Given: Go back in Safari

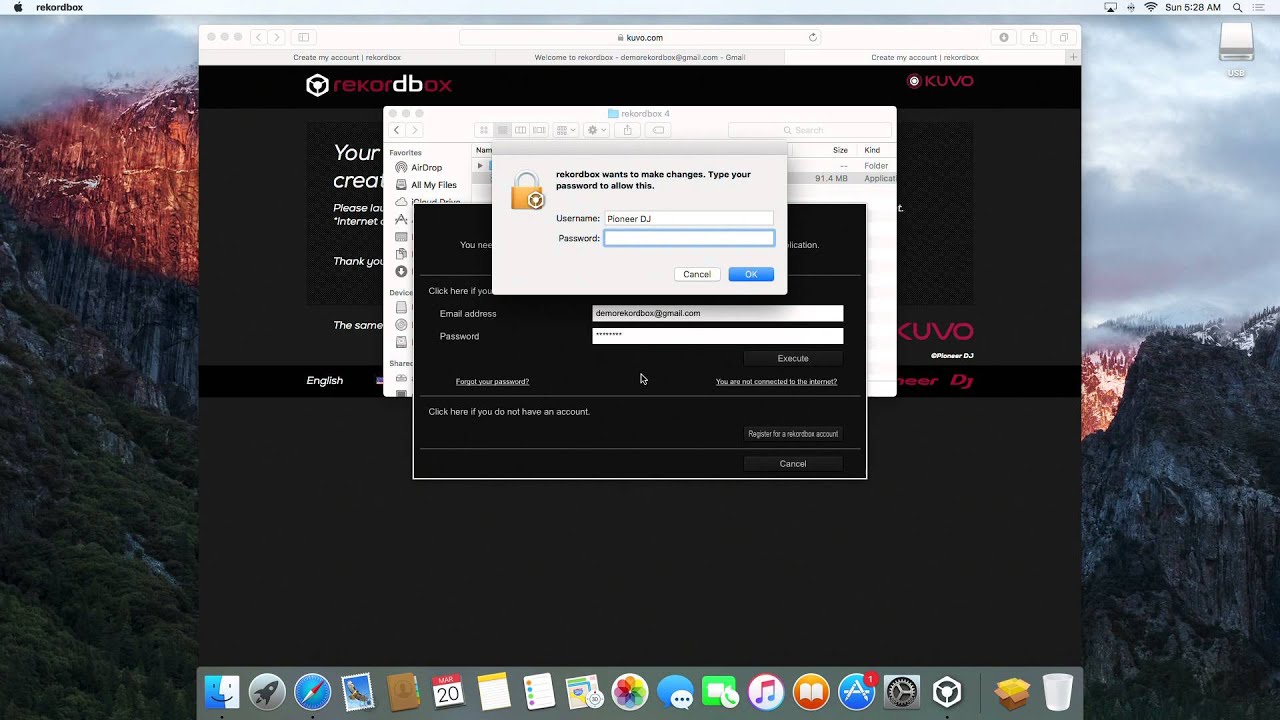Looking at the screenshot, I should point(258,37).
